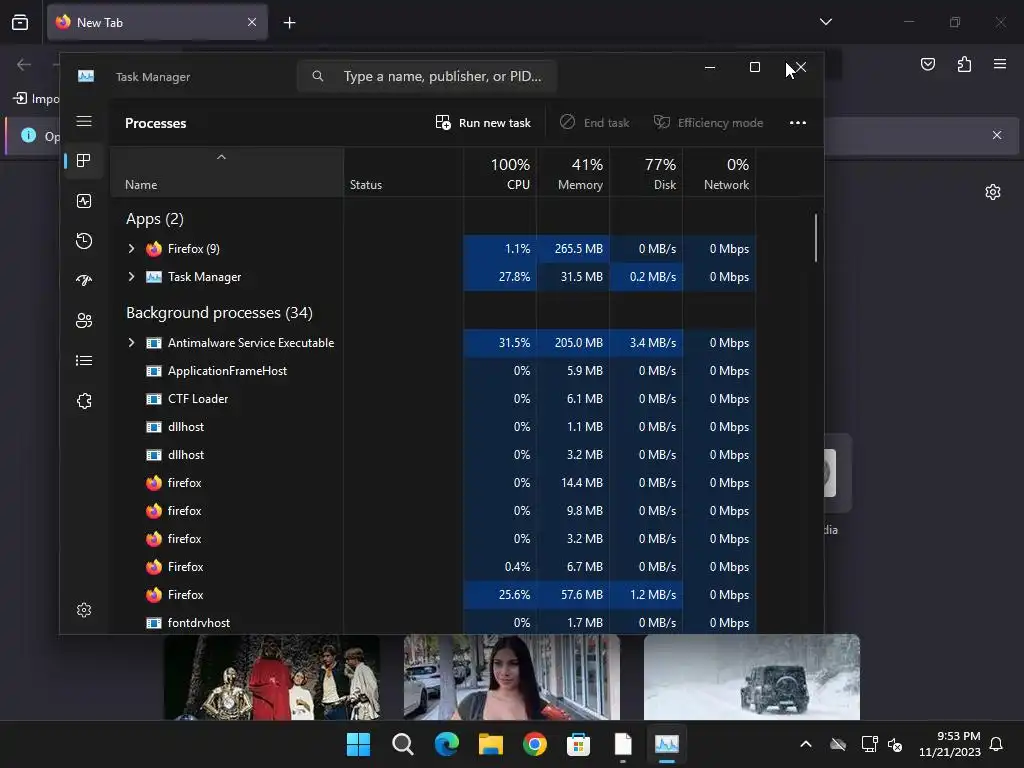
Task: Open the Details sidebar icon
Action: (84, 360)
